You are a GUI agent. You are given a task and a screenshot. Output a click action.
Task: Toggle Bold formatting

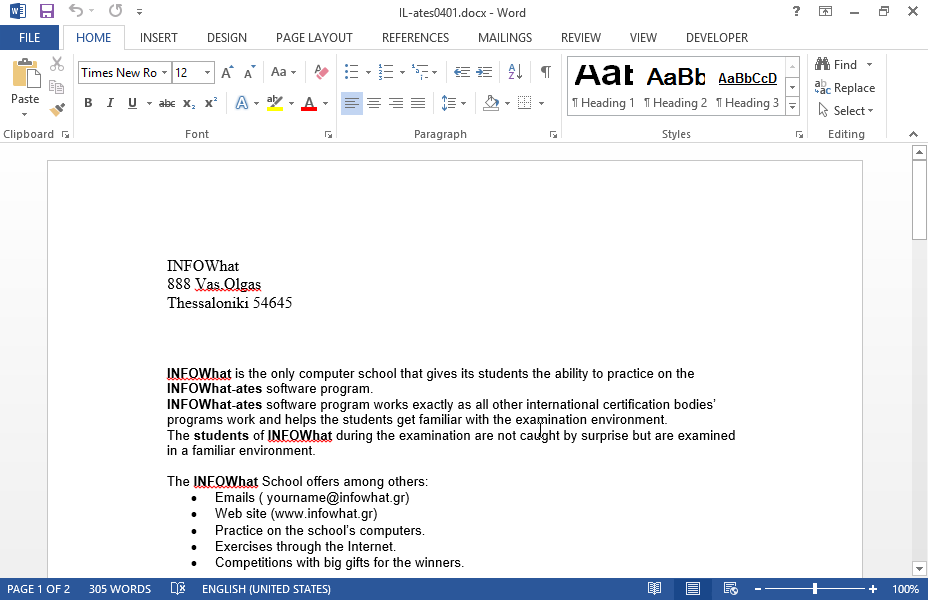(88, 104)
